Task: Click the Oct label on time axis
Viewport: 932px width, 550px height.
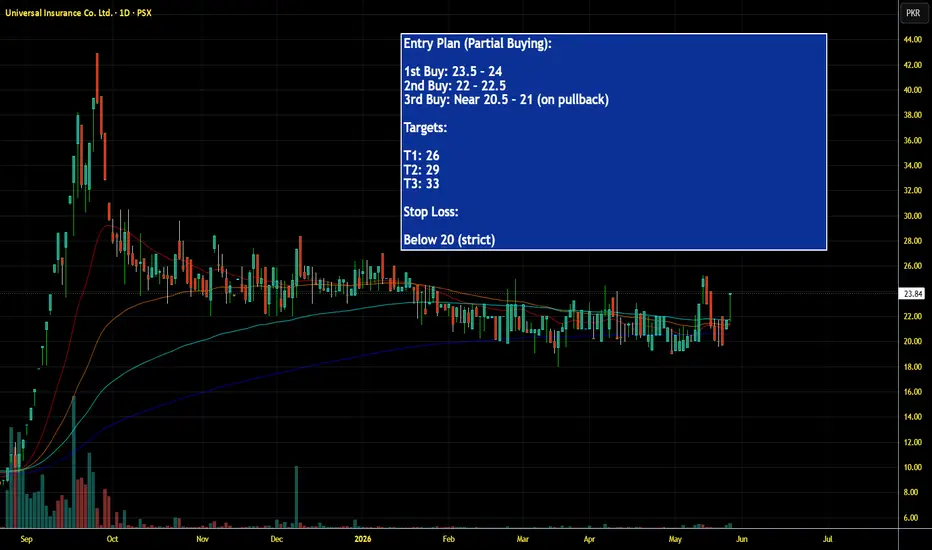Action: coord(112,539)
